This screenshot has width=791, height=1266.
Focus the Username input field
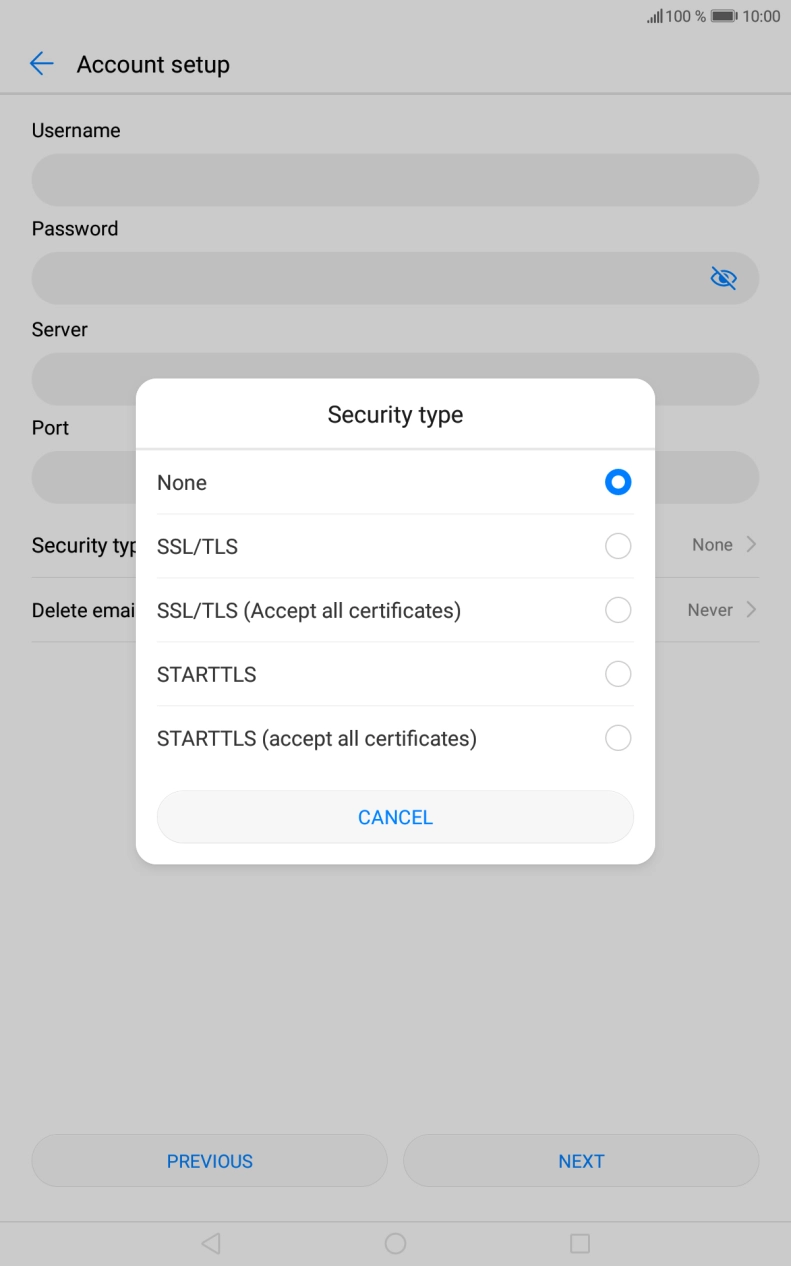tap(395, 180)
